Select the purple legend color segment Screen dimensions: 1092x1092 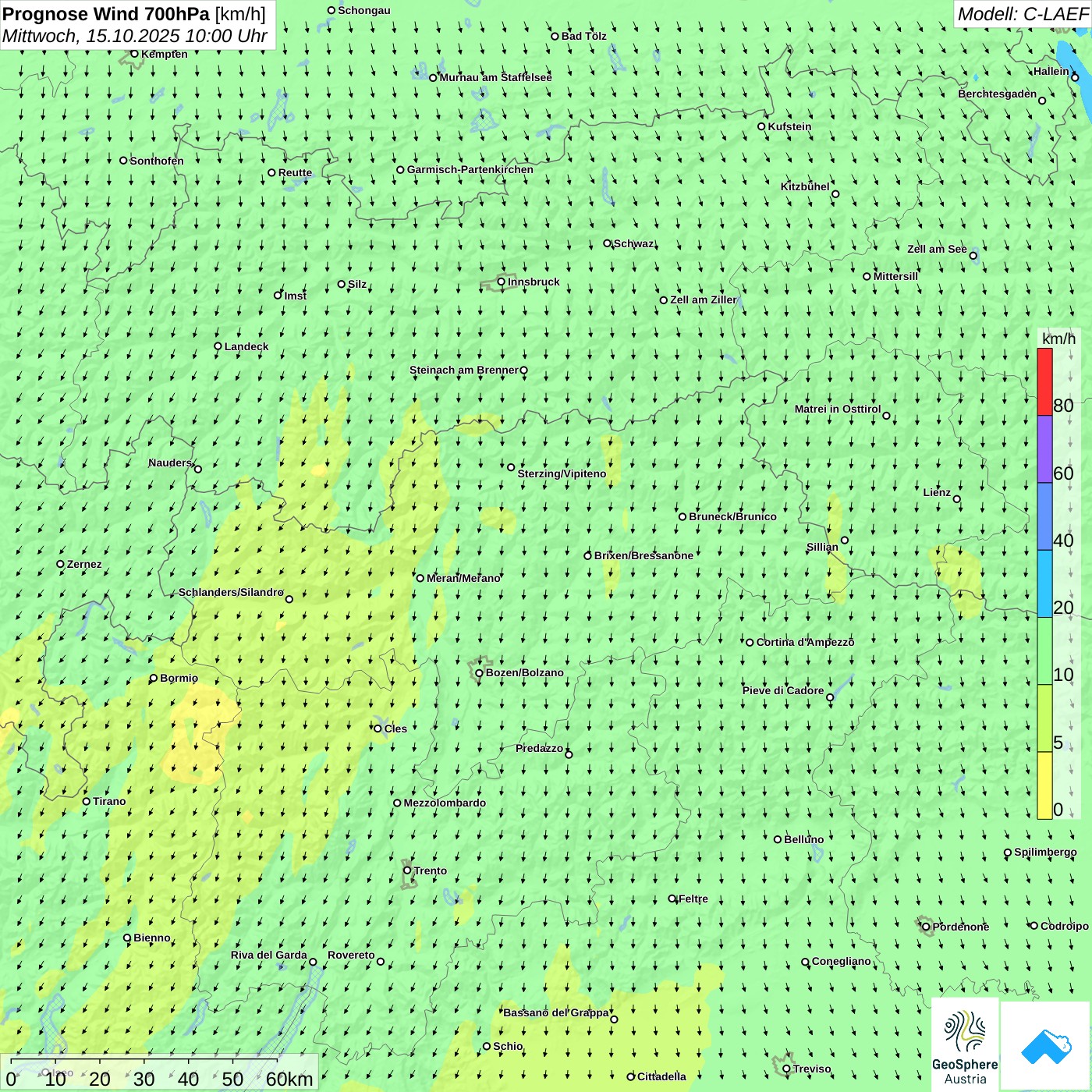click(x=1044, y=449)
